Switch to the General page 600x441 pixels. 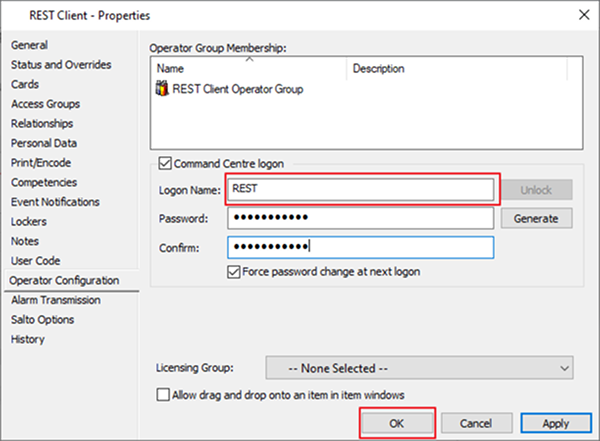point(29,45)
